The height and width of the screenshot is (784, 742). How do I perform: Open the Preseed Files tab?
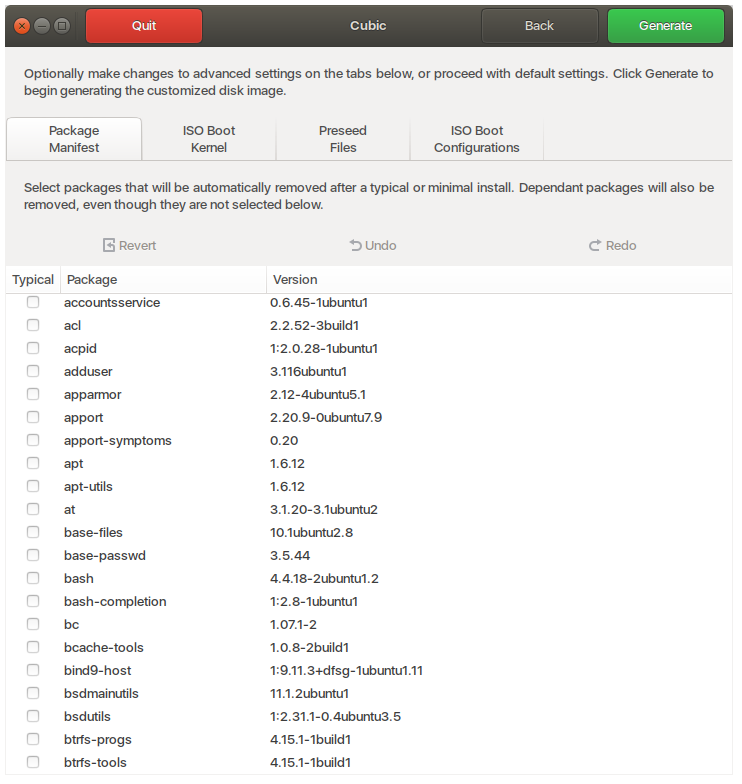tap(342, 139)
